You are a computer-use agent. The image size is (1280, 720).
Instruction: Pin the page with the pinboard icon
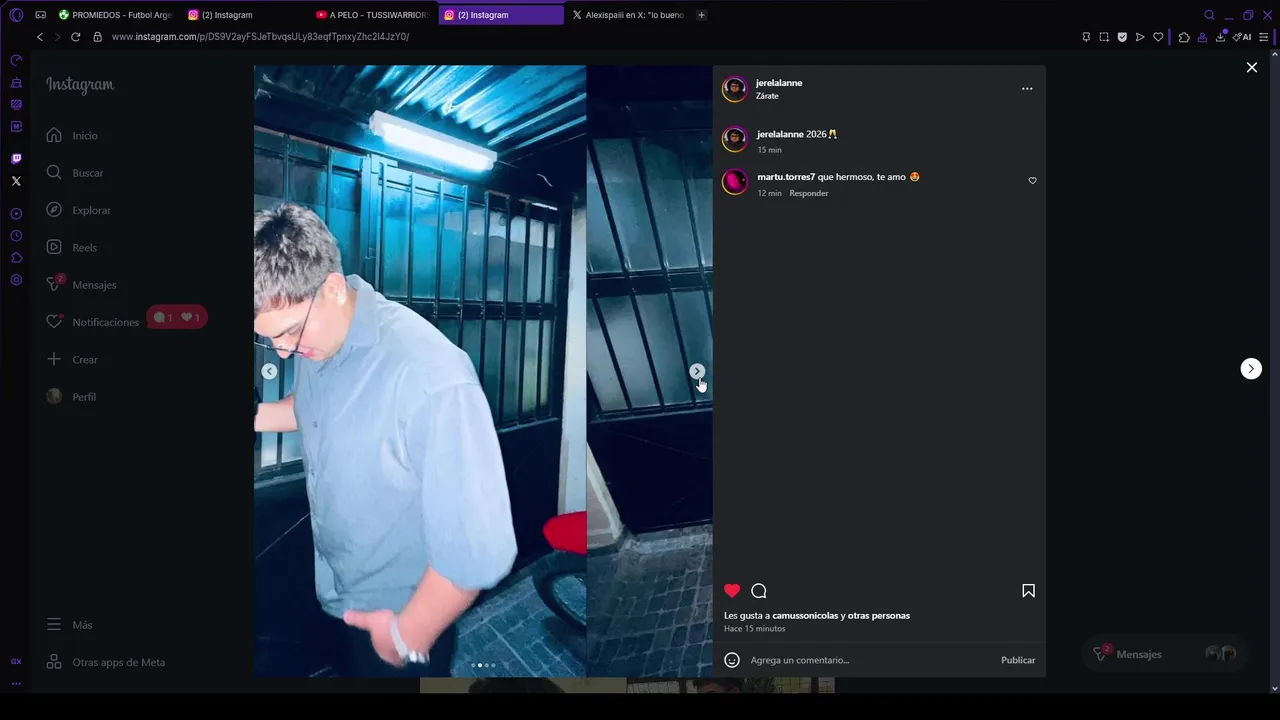tap(1086, 37)
